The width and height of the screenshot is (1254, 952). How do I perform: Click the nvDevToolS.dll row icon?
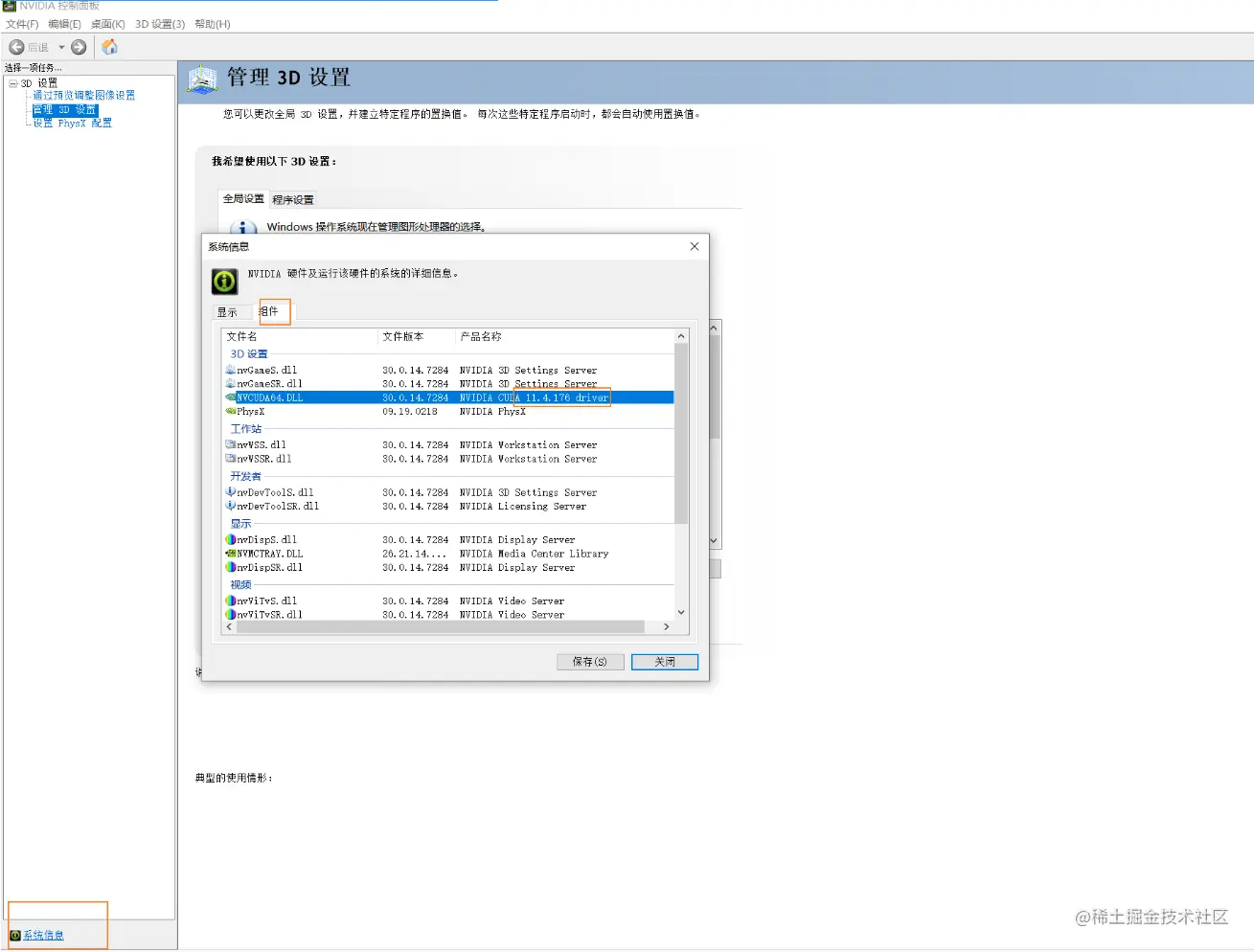(230, 492)
